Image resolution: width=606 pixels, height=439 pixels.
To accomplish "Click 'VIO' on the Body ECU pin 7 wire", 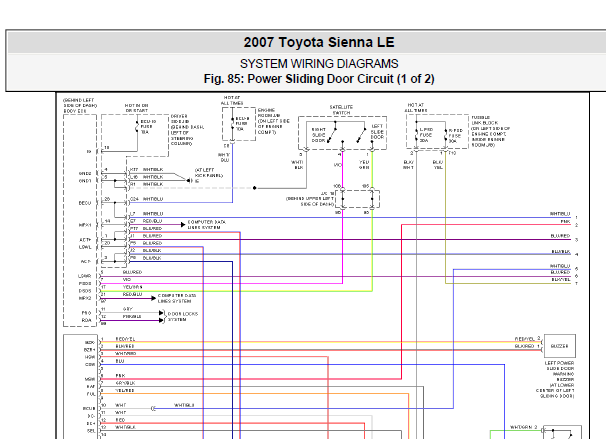I will pyautogui.click(x=127, y=279).
